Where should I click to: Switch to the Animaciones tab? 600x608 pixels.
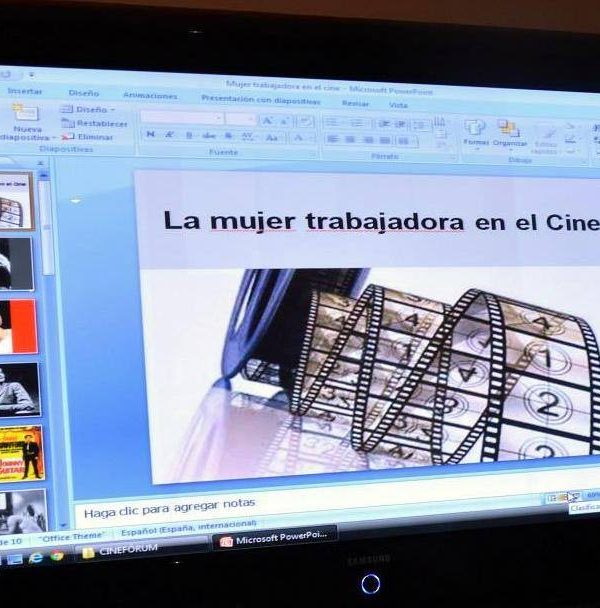(150, 96)
